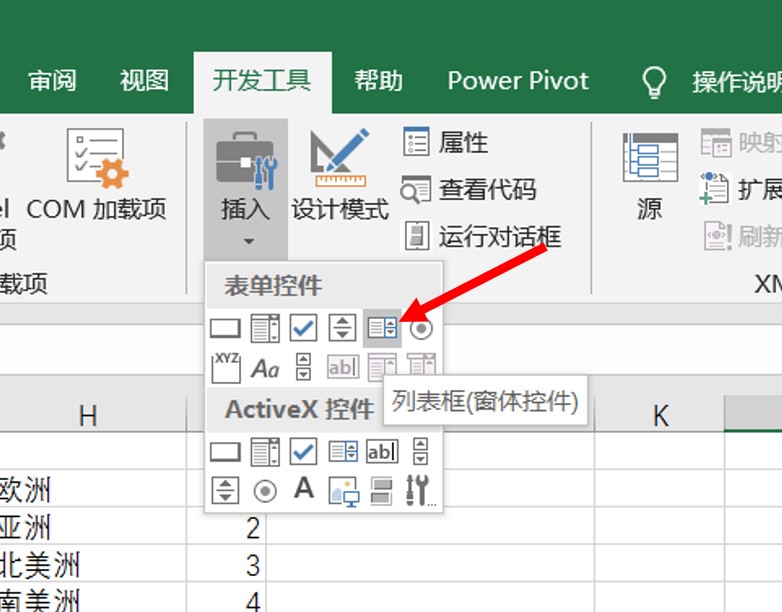Insert an ActiveX Check Box

coord(303,452)
